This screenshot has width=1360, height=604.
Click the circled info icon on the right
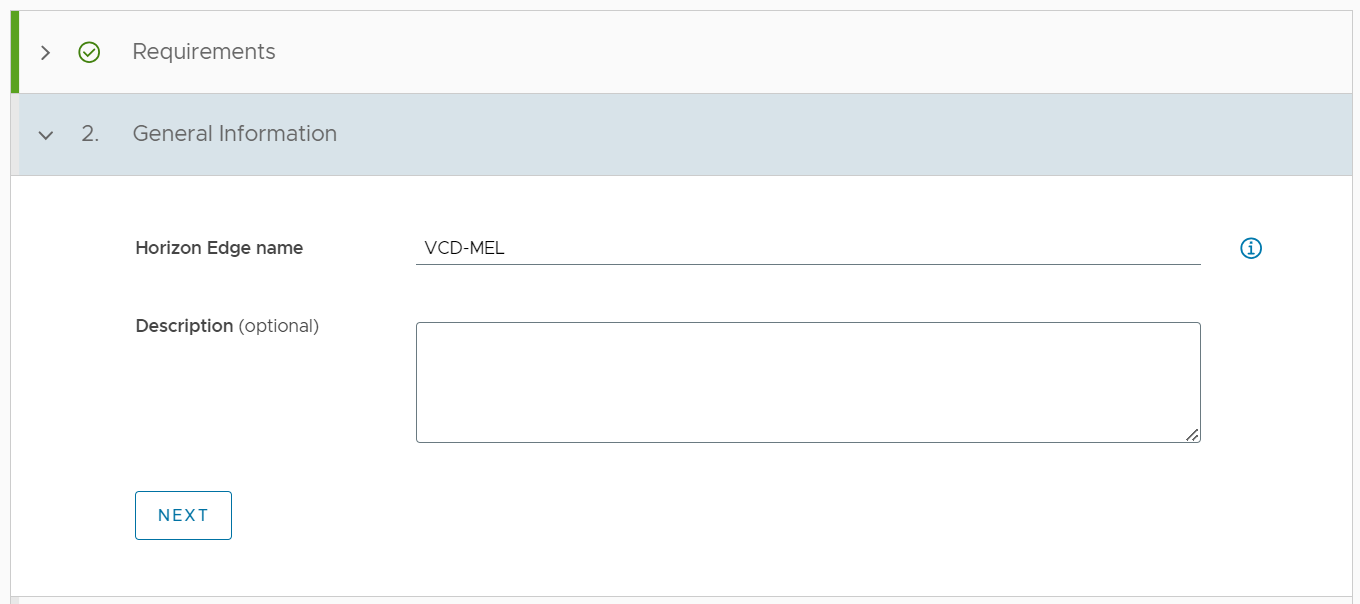(x=1250, y=248)
